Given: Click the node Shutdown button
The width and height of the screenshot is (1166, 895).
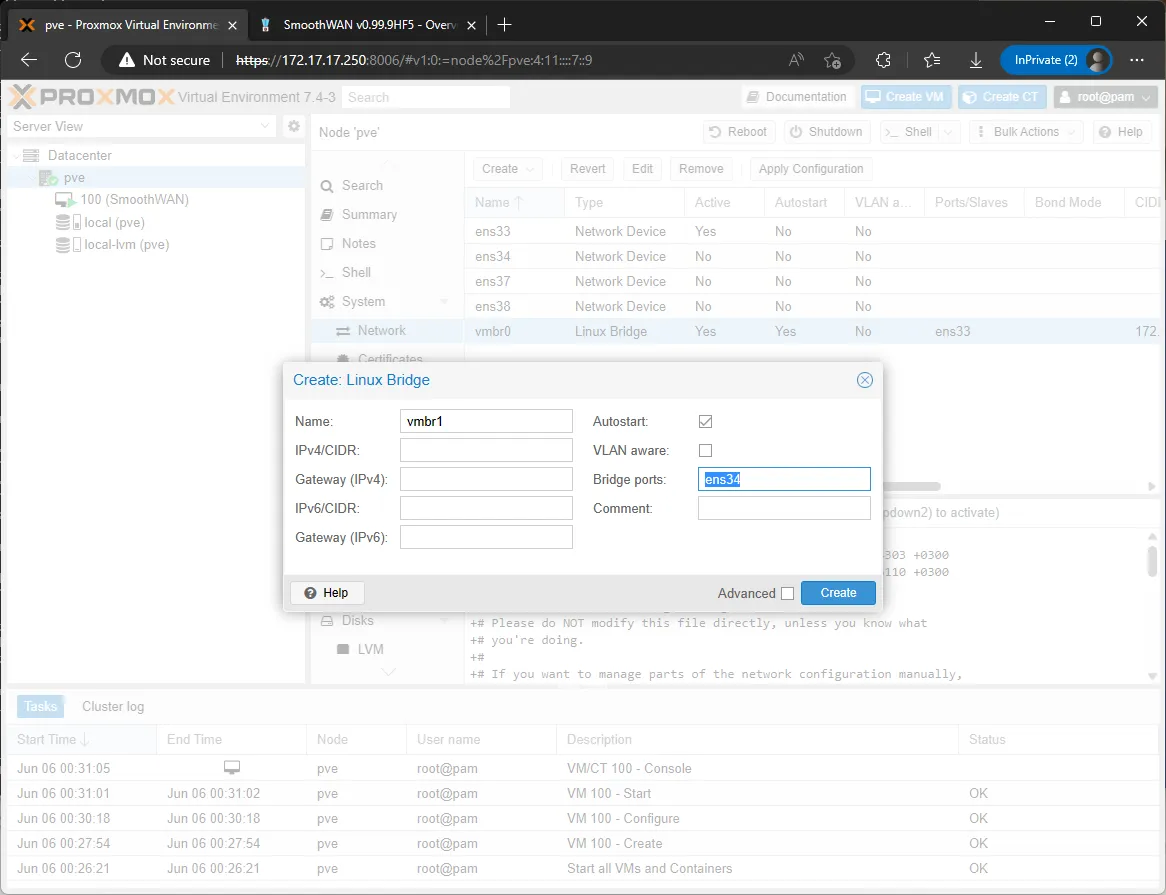Looking at the screenshot, I should click(826, 132).
